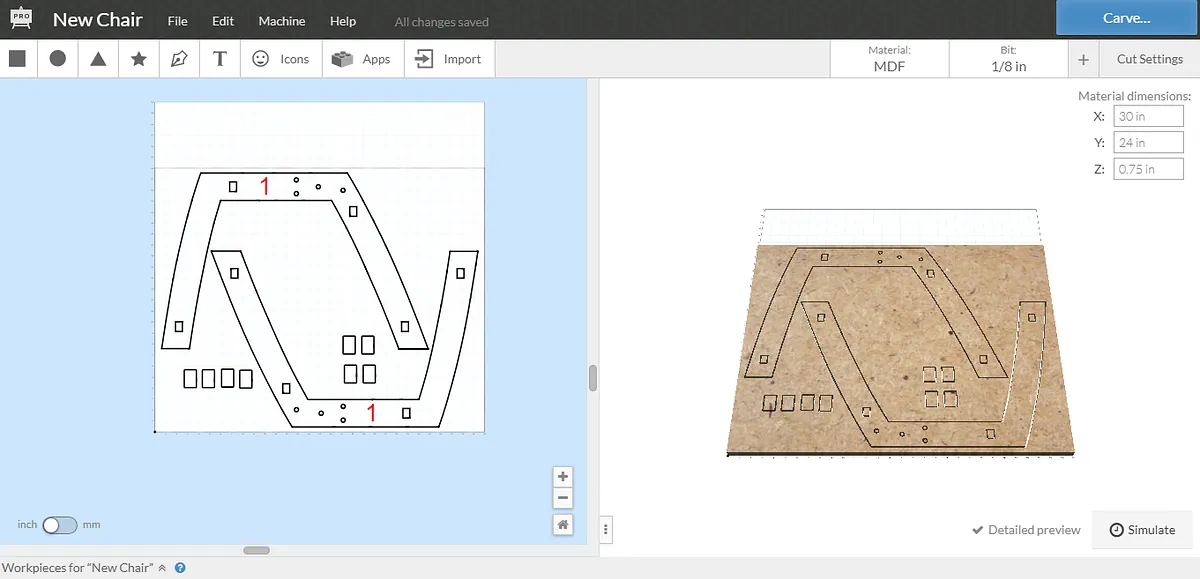Zoom in on the design canvas

[x=563, y=477]
